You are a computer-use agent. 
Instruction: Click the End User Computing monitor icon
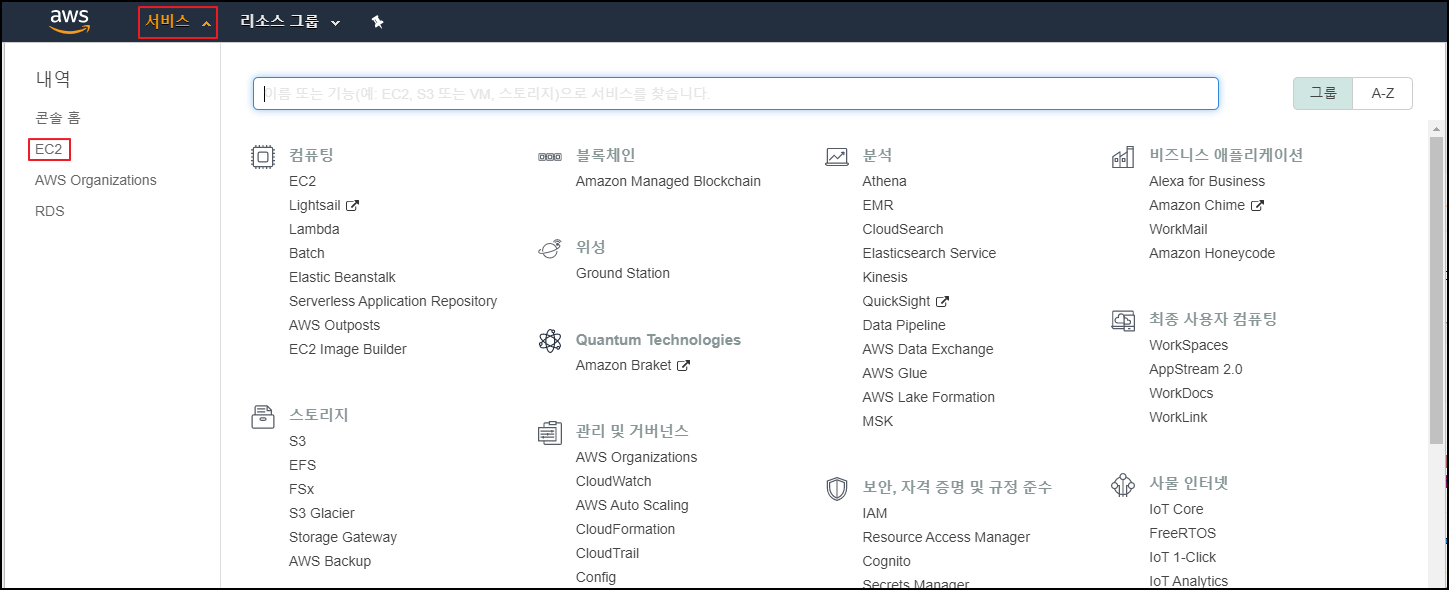(1123, 321)
